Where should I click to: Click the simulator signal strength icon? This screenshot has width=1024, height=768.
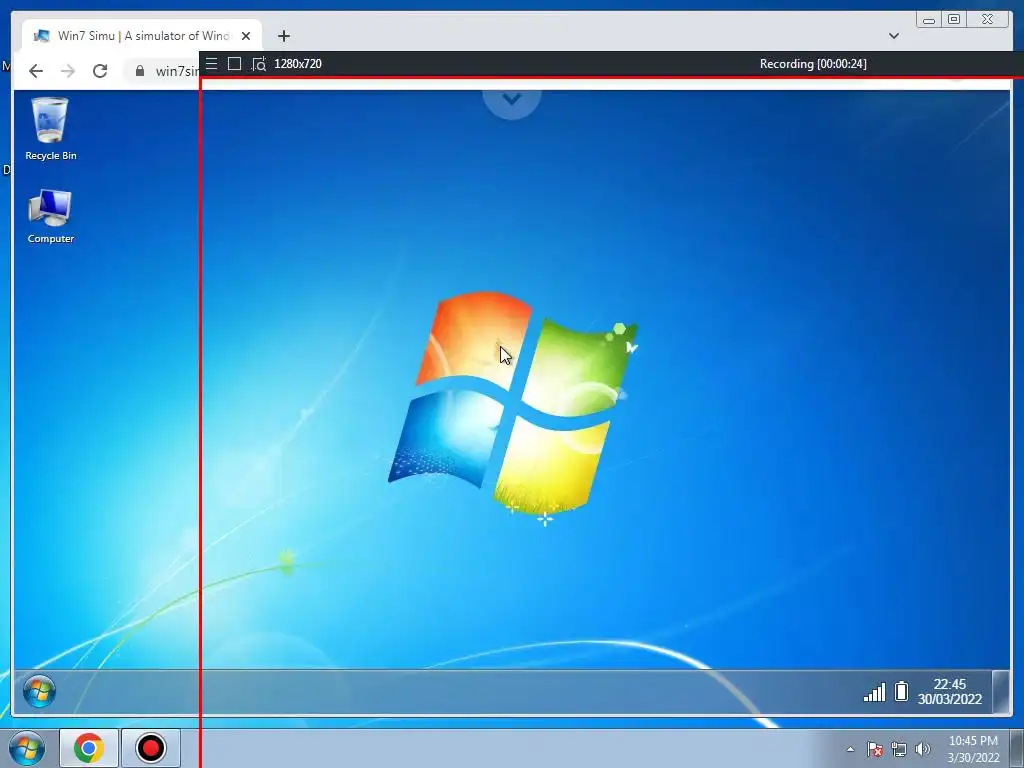[874, 692]
